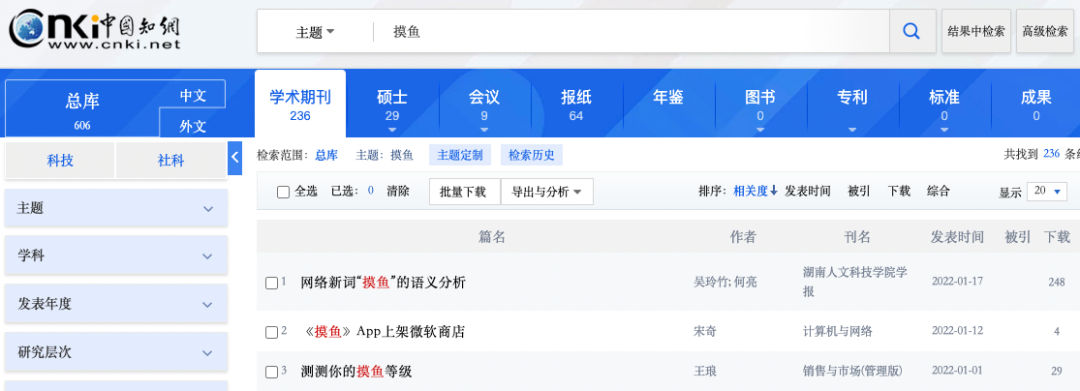Screen dimensions: 1080x391
Task: Click the 结果中检索 button
Action: point(976,31)
